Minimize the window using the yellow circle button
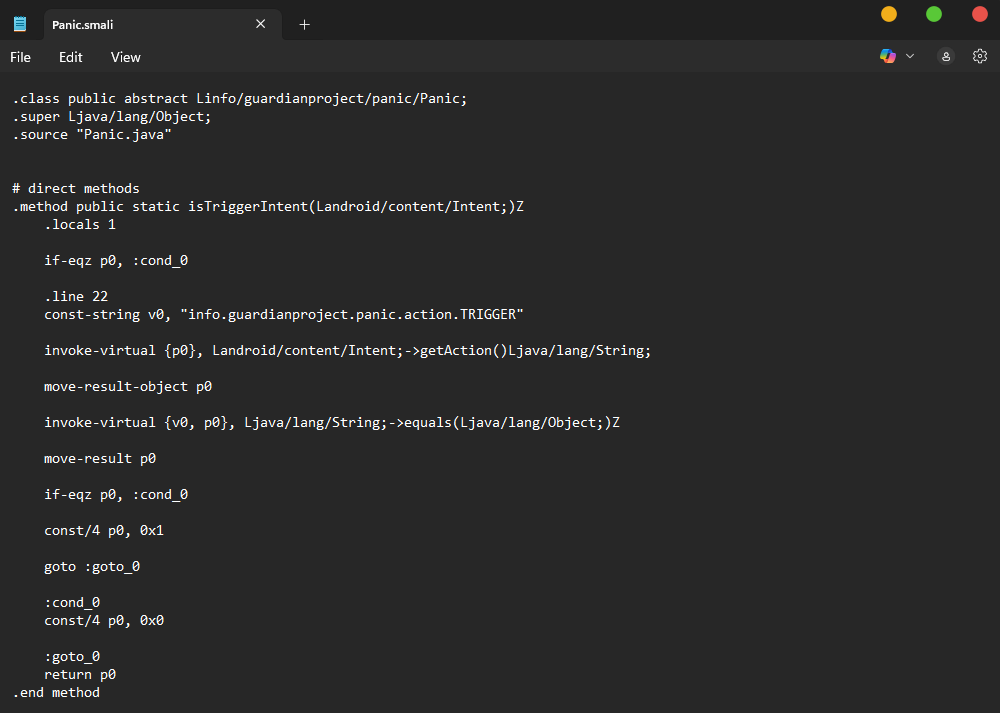 (x=889, y=14)
